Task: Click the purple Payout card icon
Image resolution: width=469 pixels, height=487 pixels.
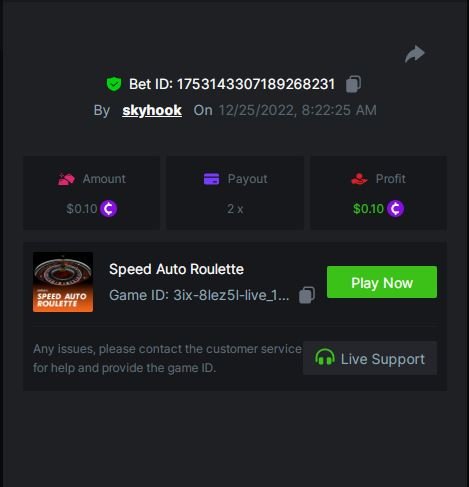Action: coord(211,179)
